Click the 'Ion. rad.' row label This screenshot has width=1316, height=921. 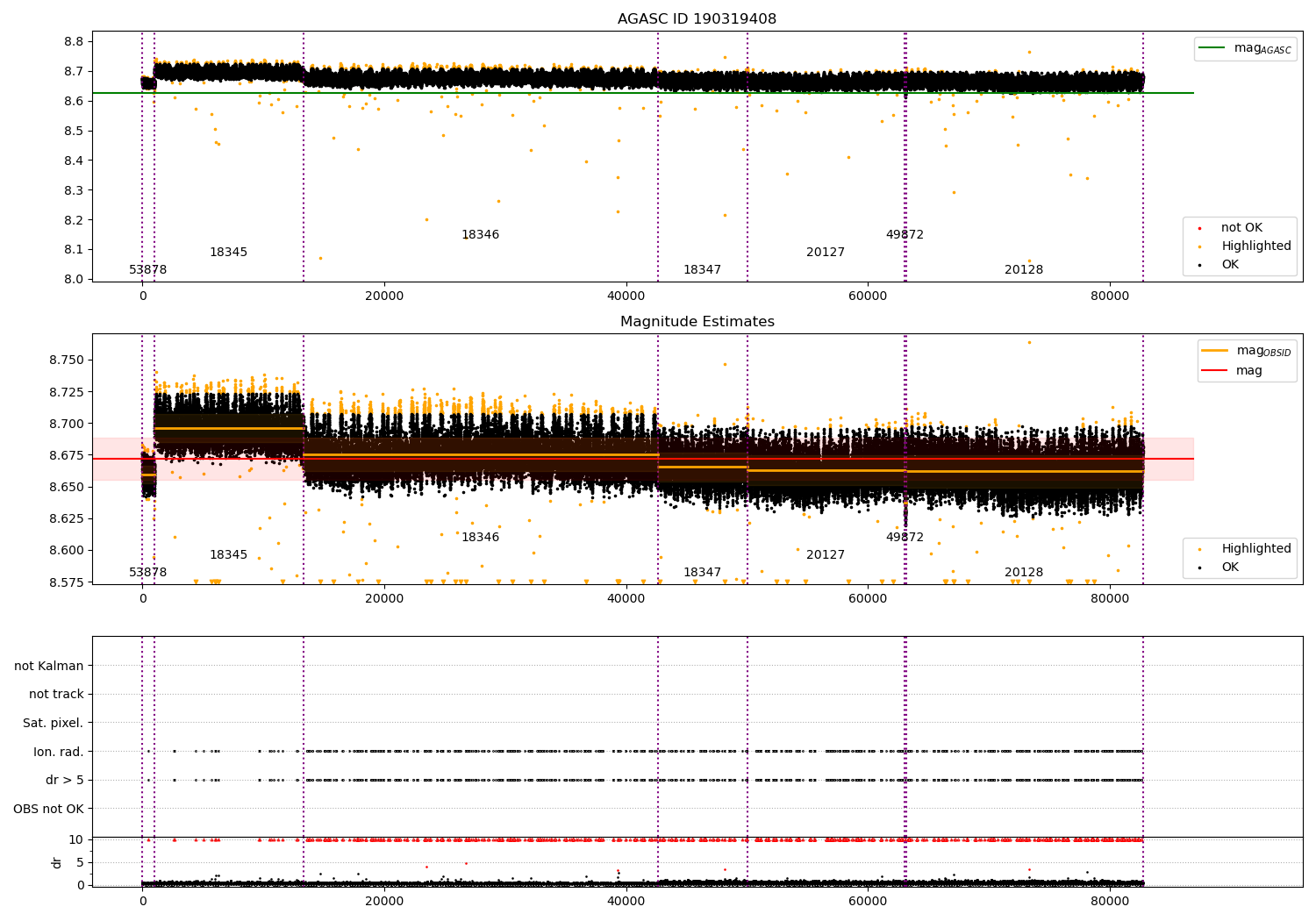click(59, 753)
